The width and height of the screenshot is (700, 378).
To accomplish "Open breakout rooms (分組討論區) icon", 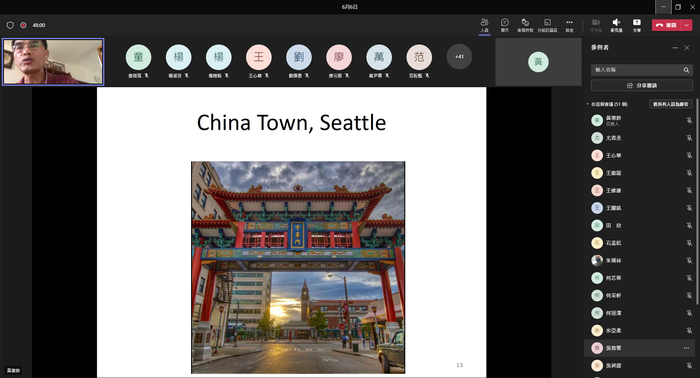I will tap(547, 25).
